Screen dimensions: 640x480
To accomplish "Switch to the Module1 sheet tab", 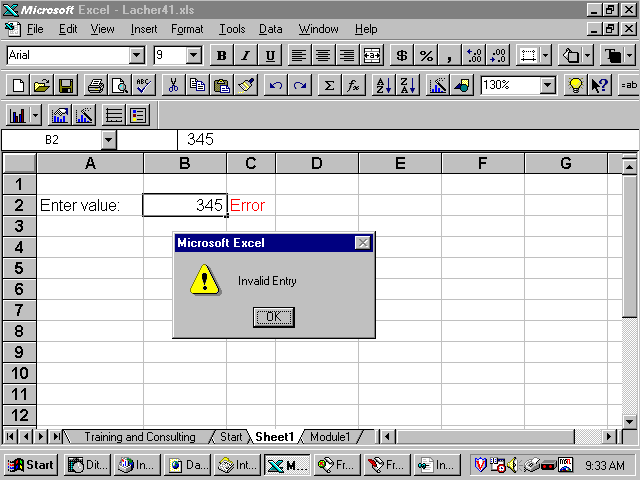I will (330, 437).
